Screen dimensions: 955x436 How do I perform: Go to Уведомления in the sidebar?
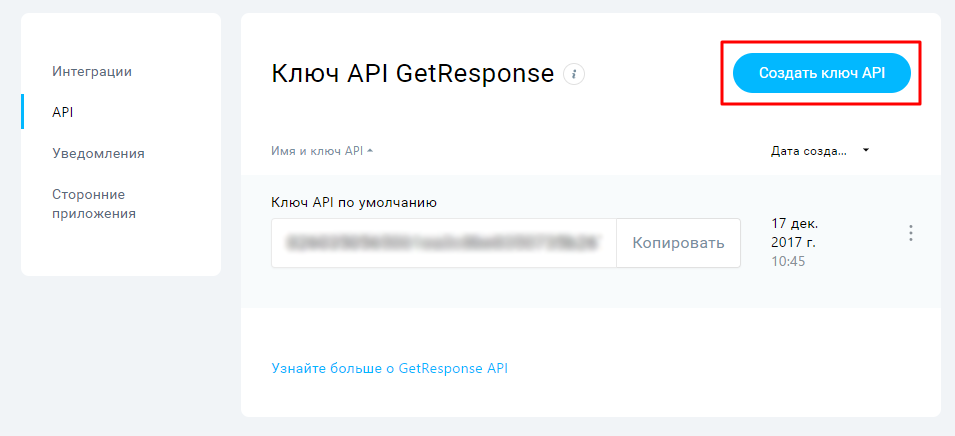point(98,153)
